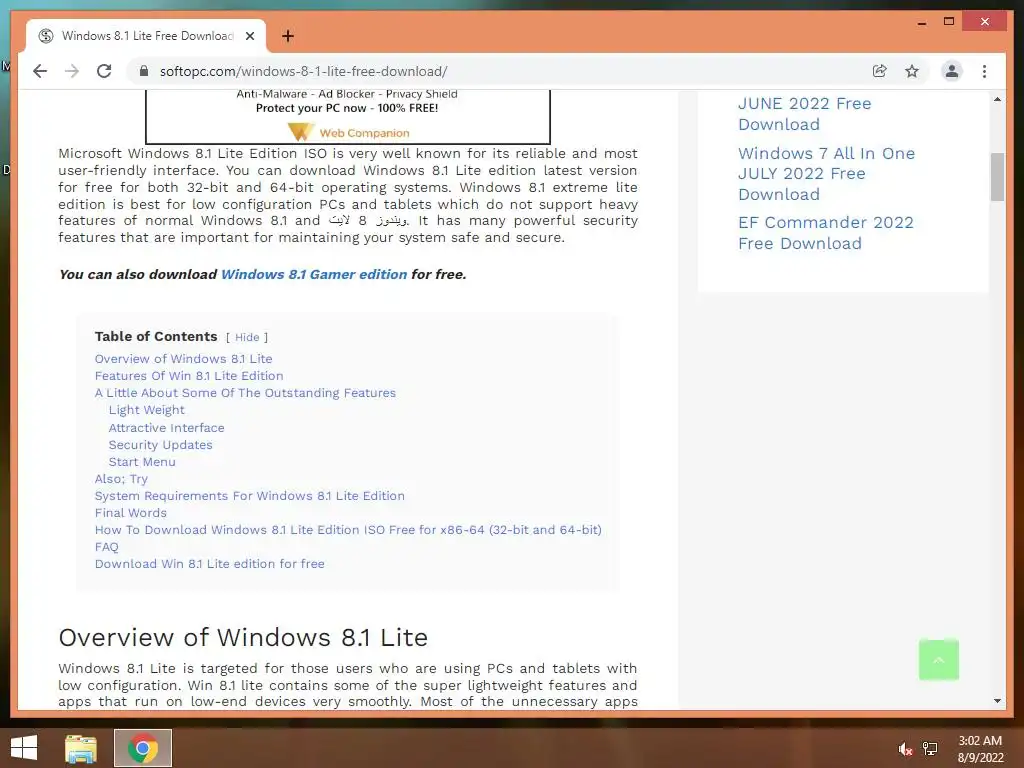Jump to the Start Menu section
The image size is (1024, 768).
coord(142,462)
